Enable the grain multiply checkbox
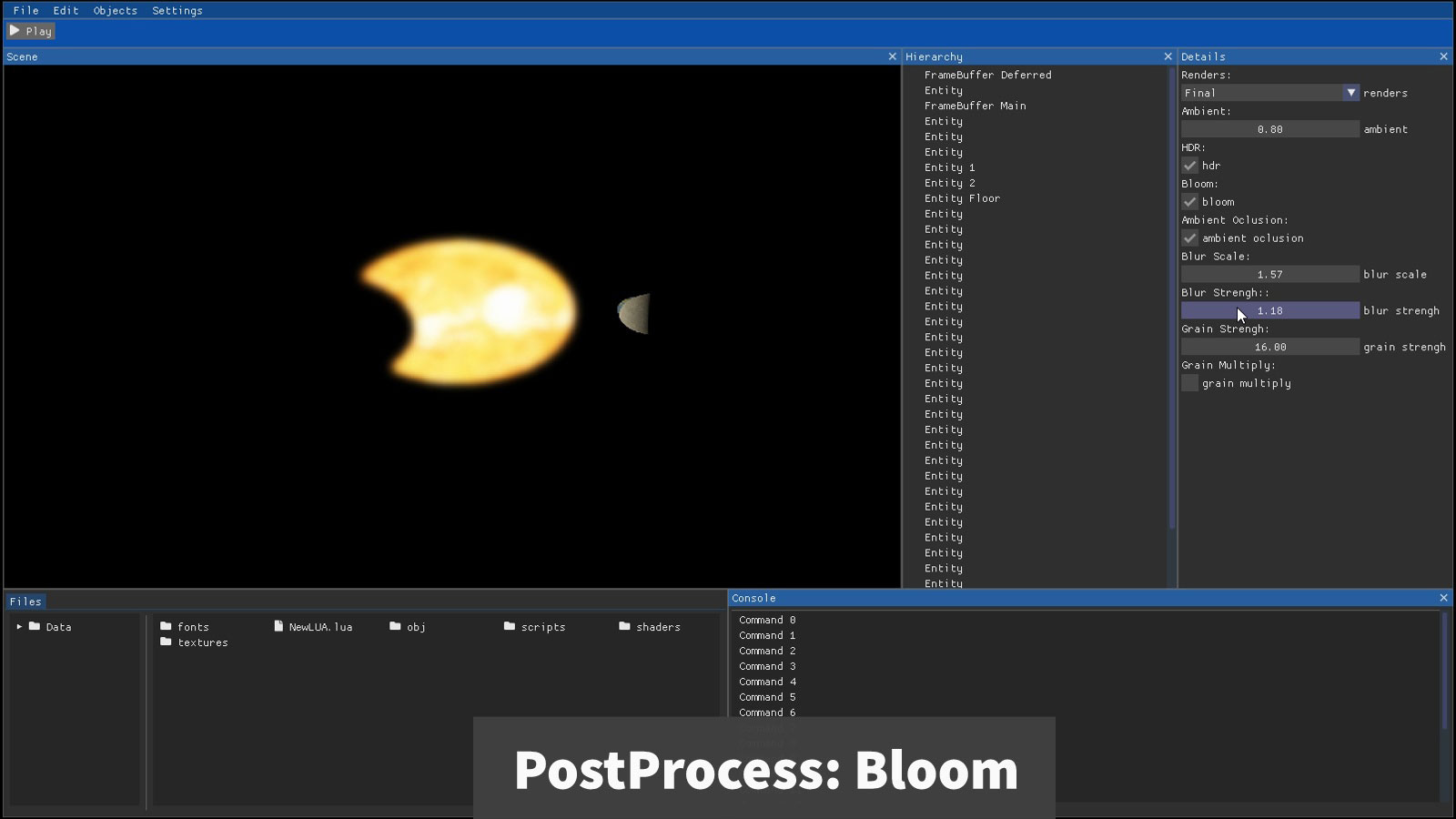The height and width of the screenshot is (819, 1456). (1189, 383)
